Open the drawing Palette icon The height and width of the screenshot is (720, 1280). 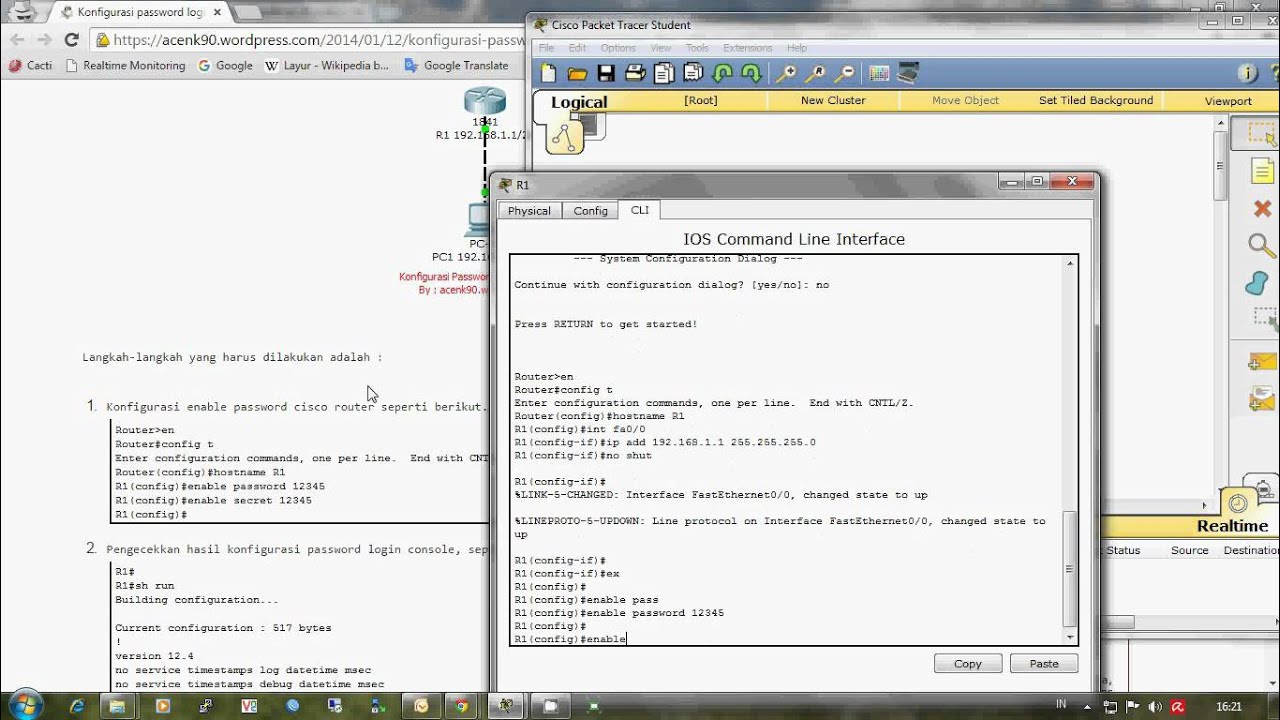click(879, 73)
